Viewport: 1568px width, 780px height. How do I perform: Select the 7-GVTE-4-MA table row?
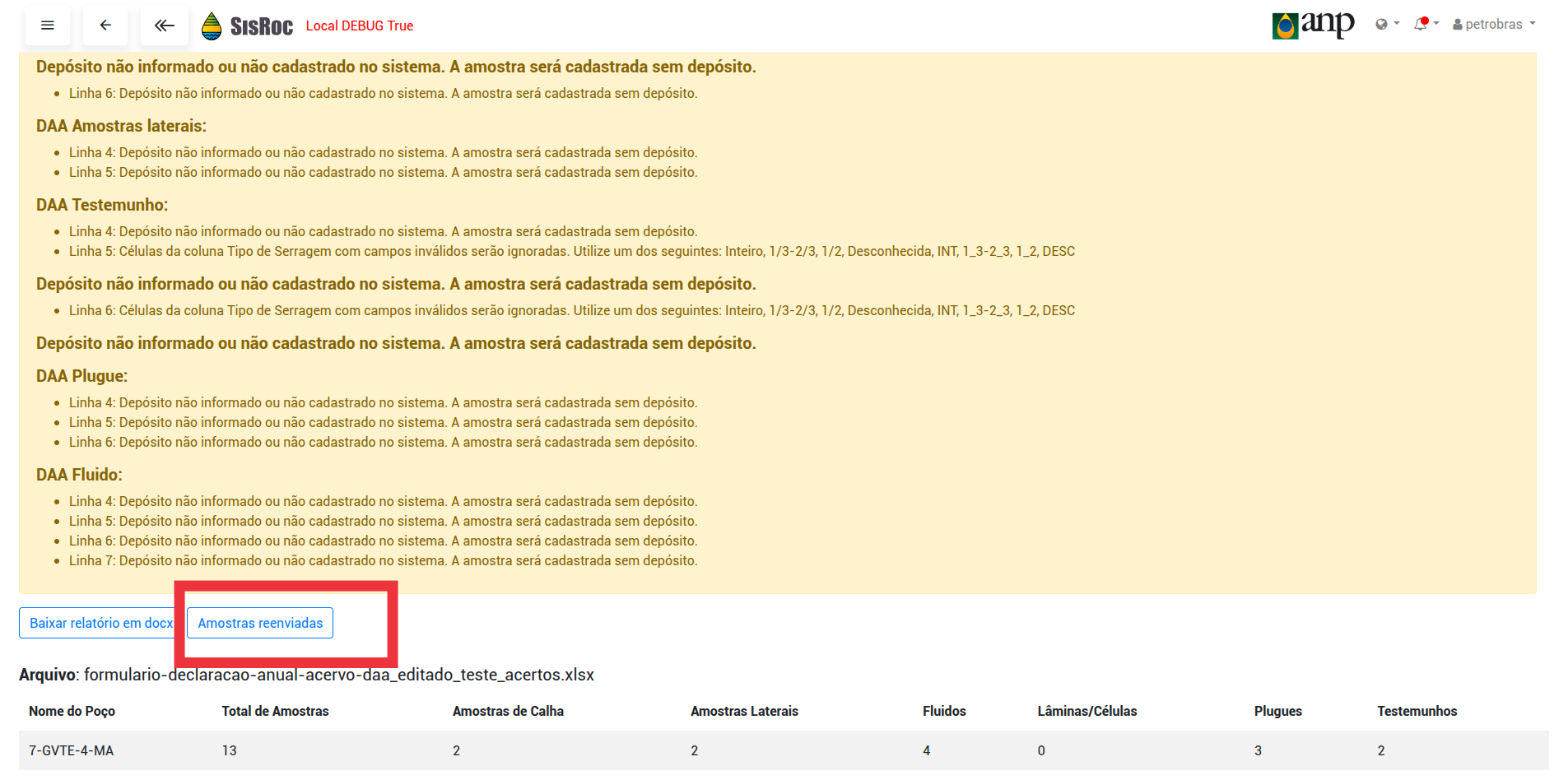click(x=72, y=750)
